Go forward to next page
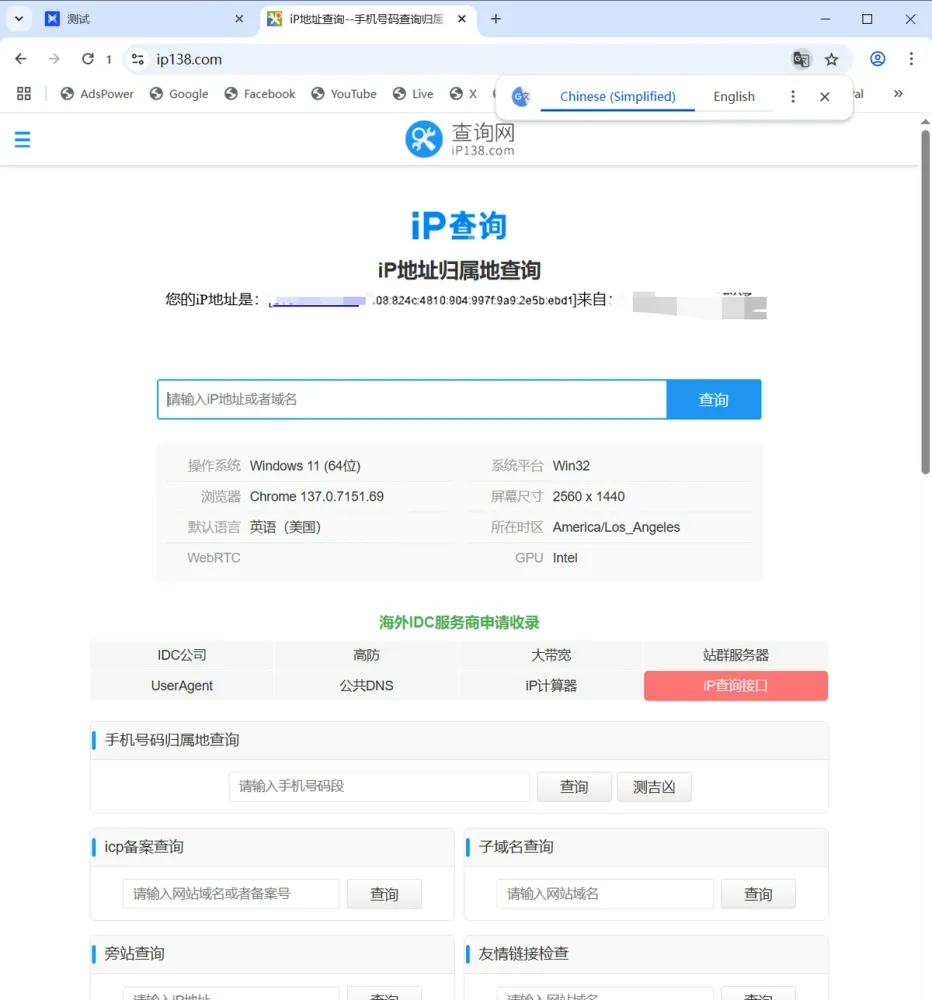The height and width of the screenshot is (1000, 932). coord(54,59)
